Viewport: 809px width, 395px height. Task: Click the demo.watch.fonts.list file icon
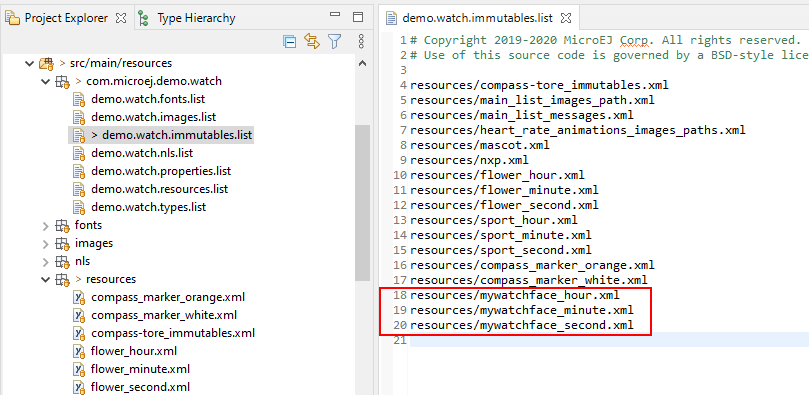[78, 100]
